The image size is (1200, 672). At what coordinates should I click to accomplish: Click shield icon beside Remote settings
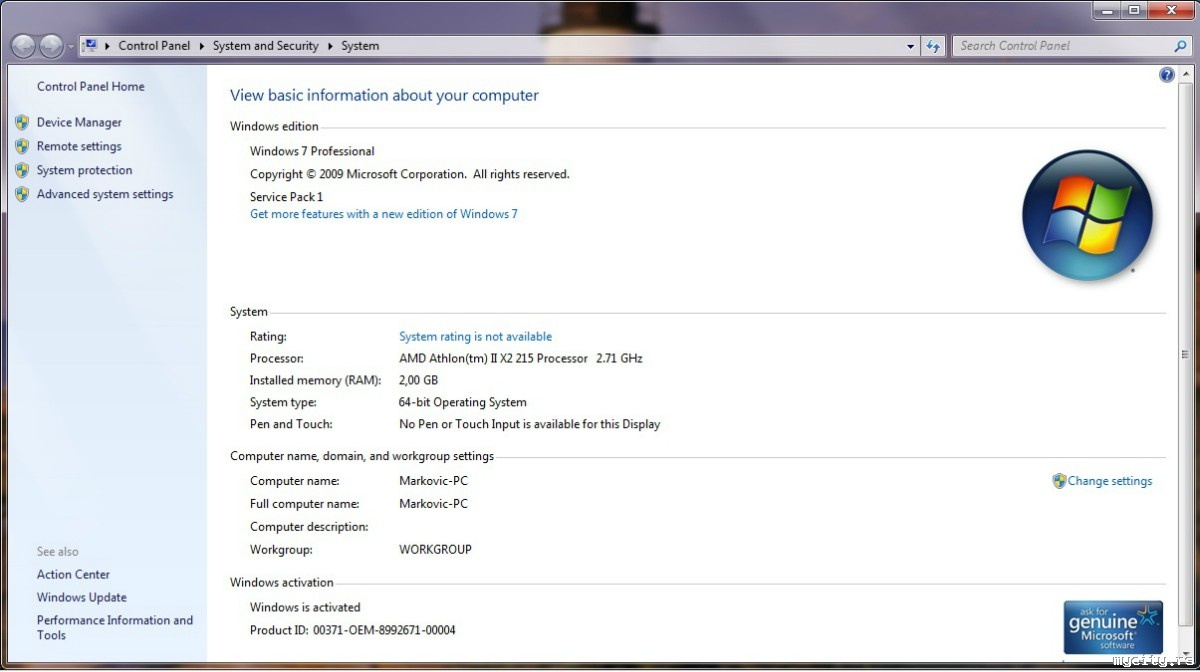click(x=22, y=146)
